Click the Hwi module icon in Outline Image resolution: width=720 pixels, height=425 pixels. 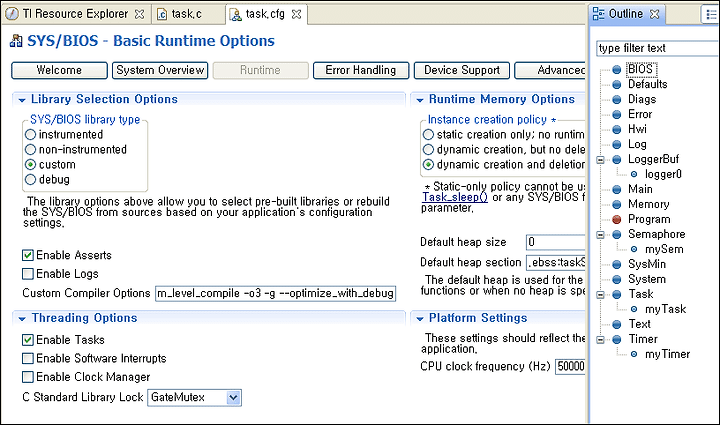click(x=617, y=130)
